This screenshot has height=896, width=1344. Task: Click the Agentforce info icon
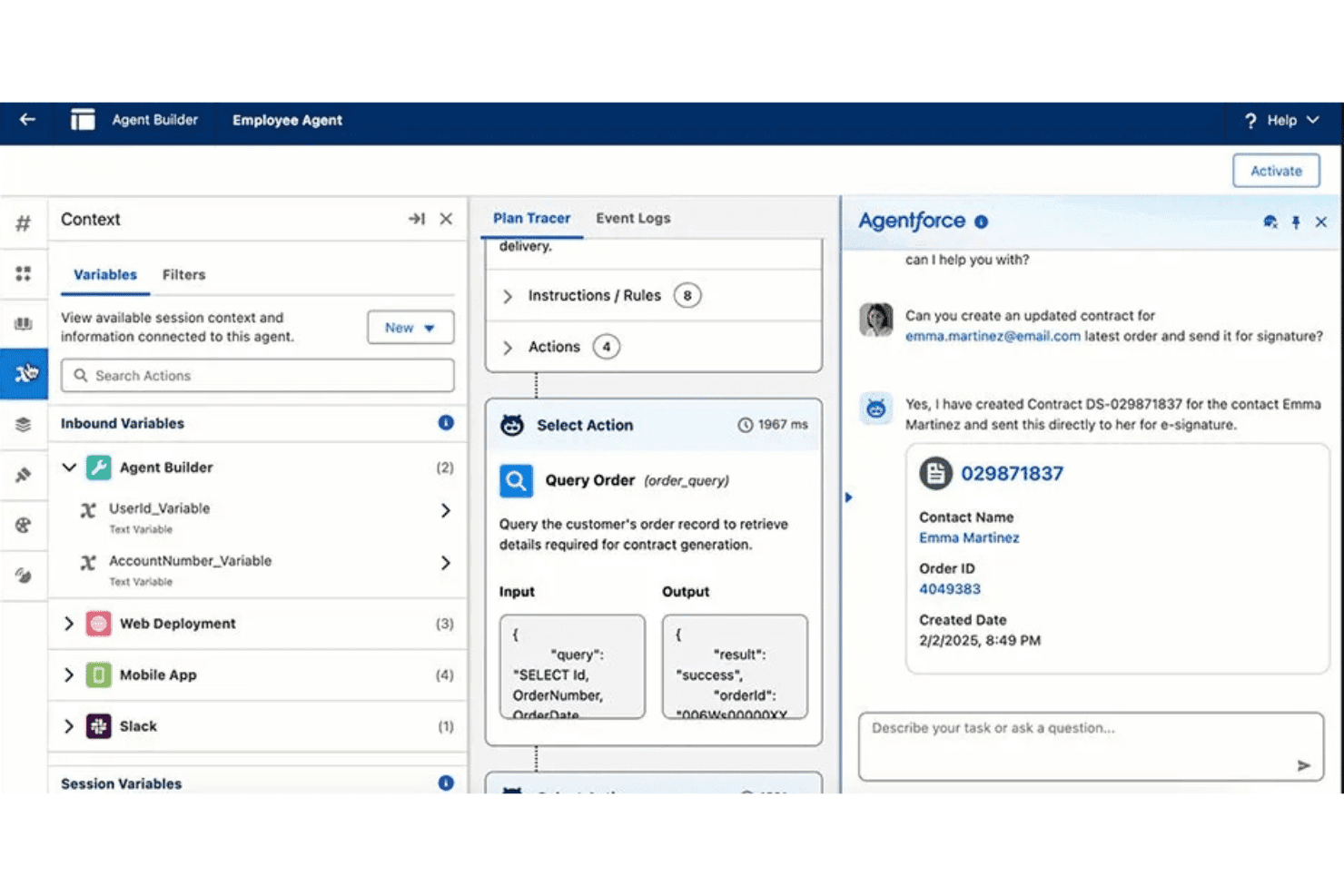pos(981,222)
